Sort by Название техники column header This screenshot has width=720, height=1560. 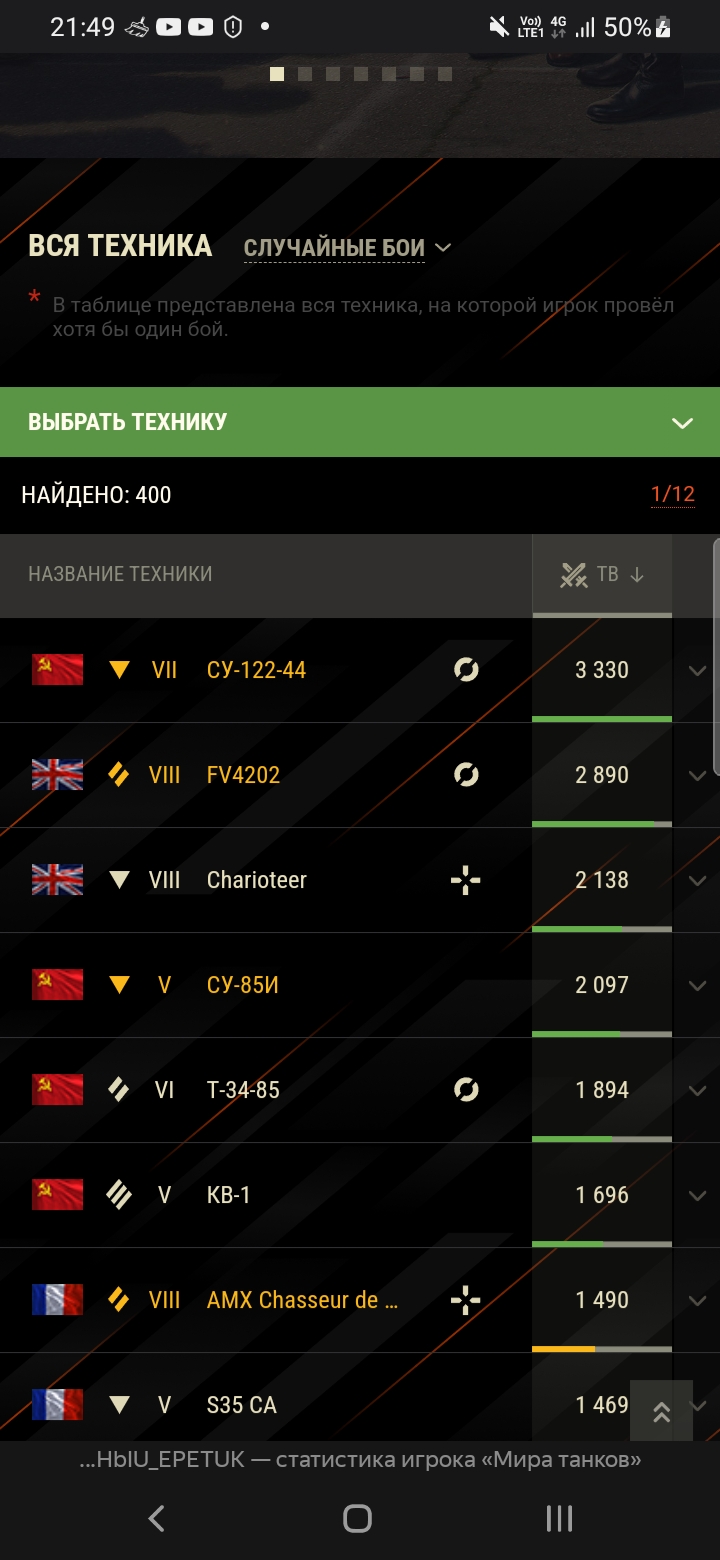click(x=120, y=574)
